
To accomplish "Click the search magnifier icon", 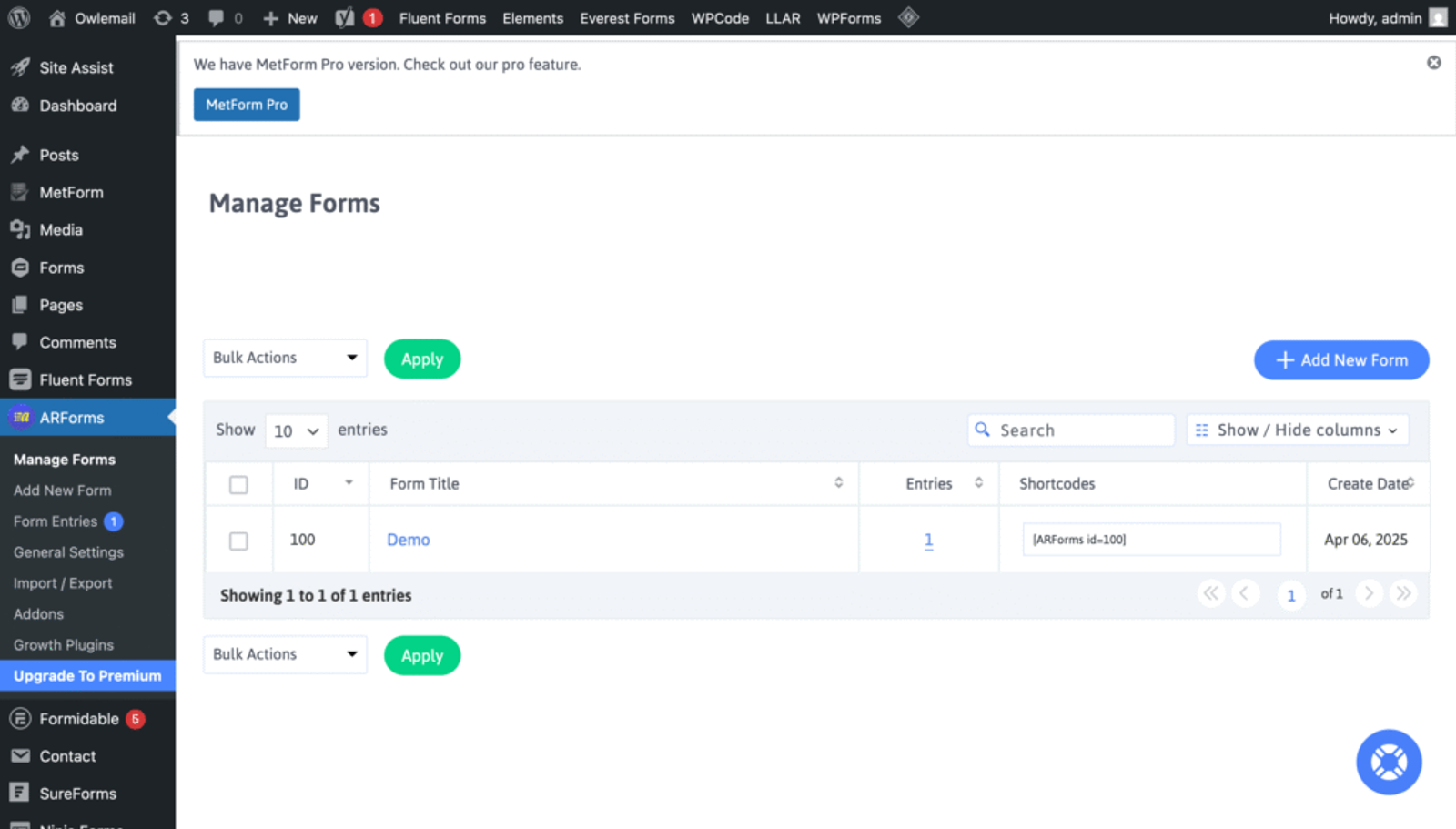I will [x=983, y=430].
